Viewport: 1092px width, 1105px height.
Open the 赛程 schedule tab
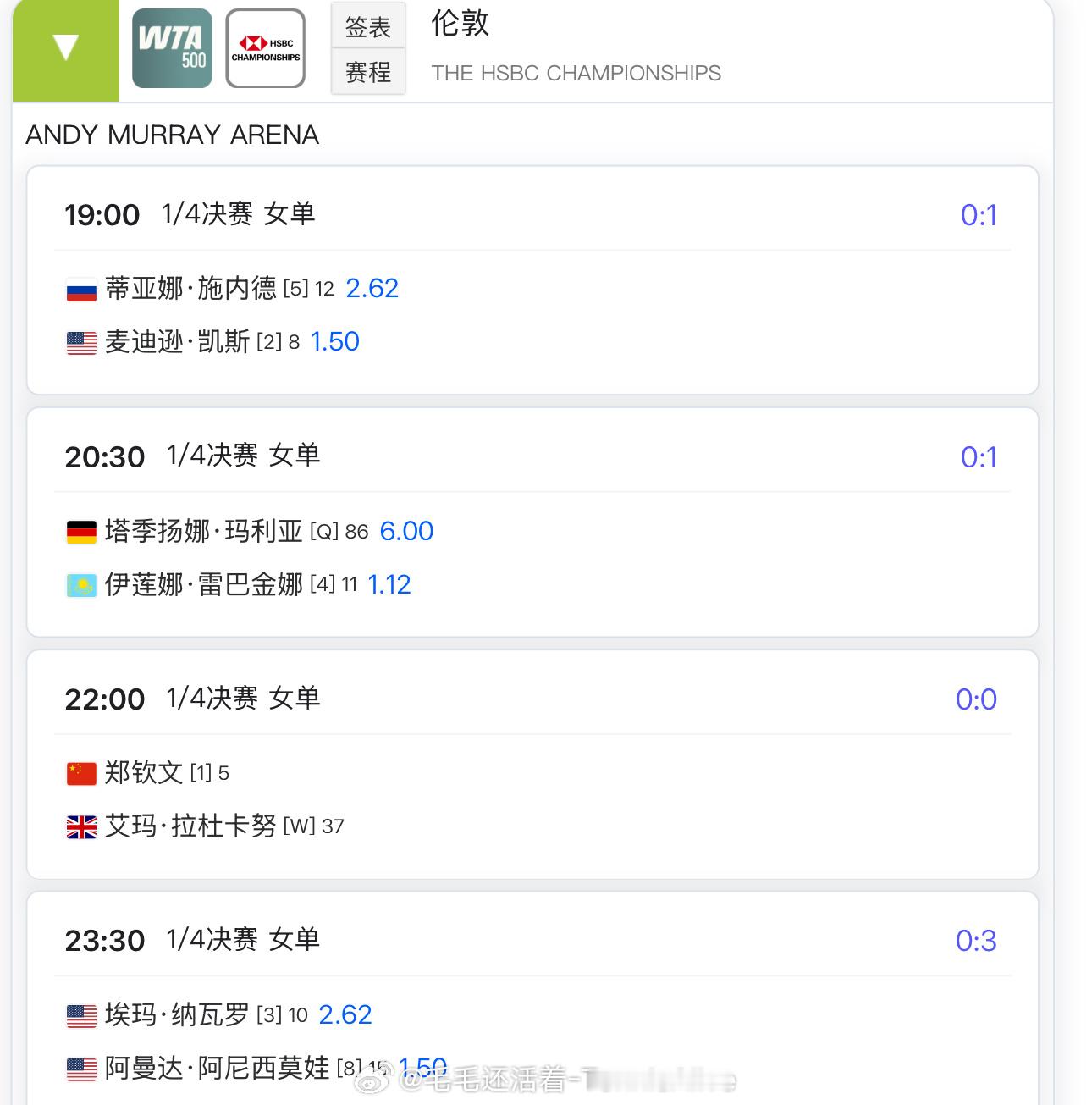(x=368, y=72)
